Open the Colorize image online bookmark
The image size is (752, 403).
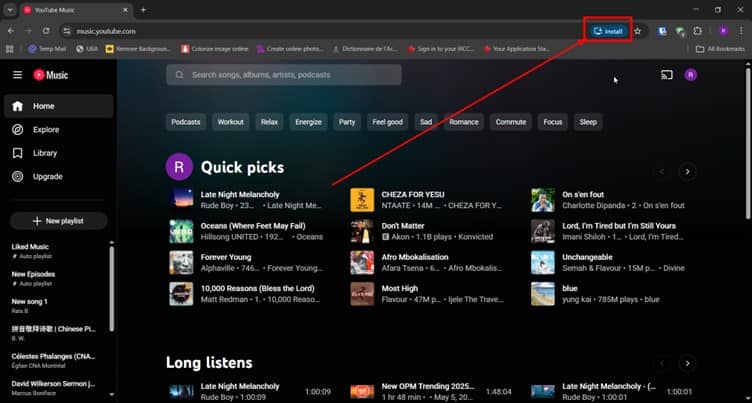(215, 49)
